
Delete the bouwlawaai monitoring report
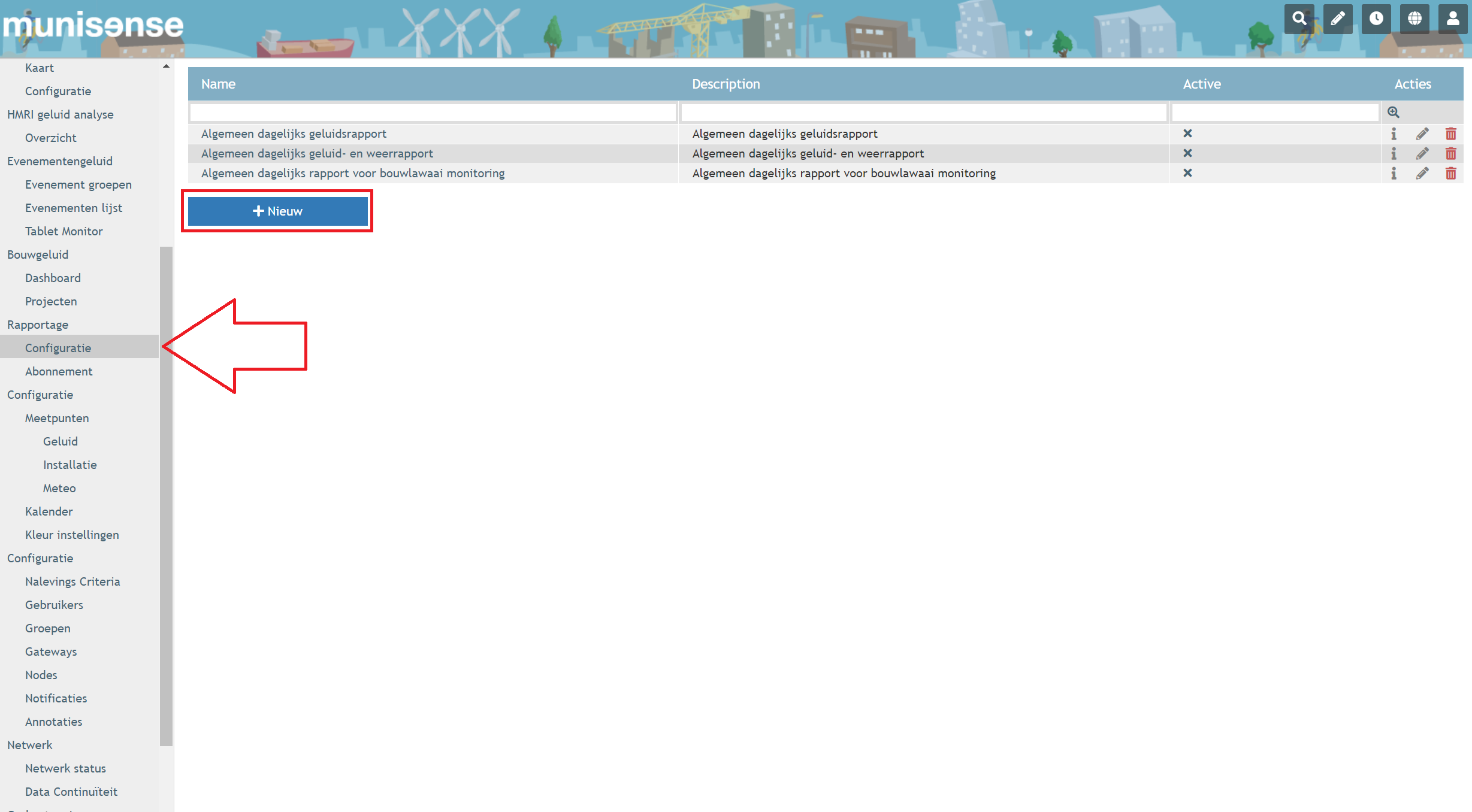[x=1450, y=173]
